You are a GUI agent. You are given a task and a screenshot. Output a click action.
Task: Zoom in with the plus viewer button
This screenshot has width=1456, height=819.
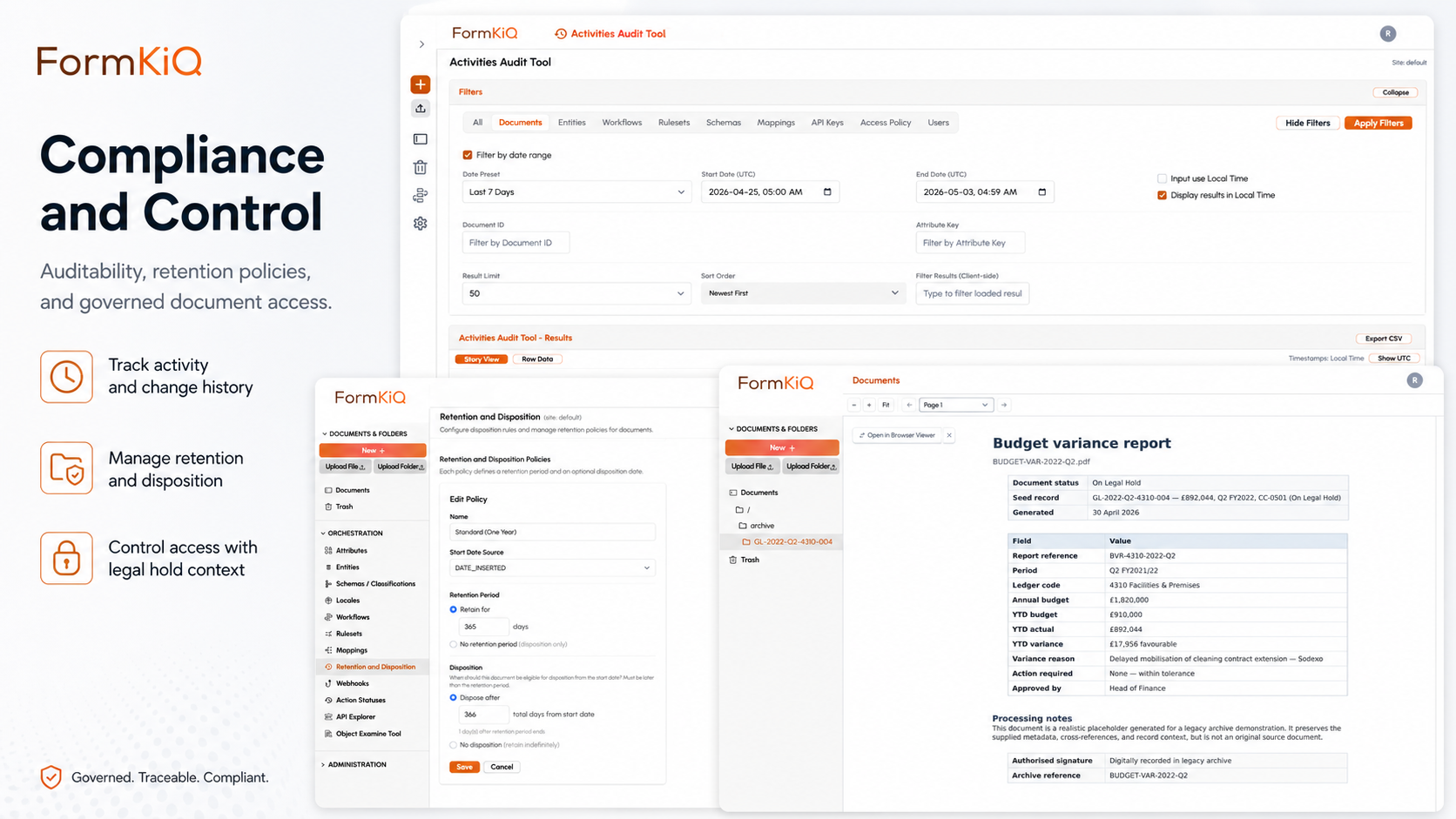point(869,405)
